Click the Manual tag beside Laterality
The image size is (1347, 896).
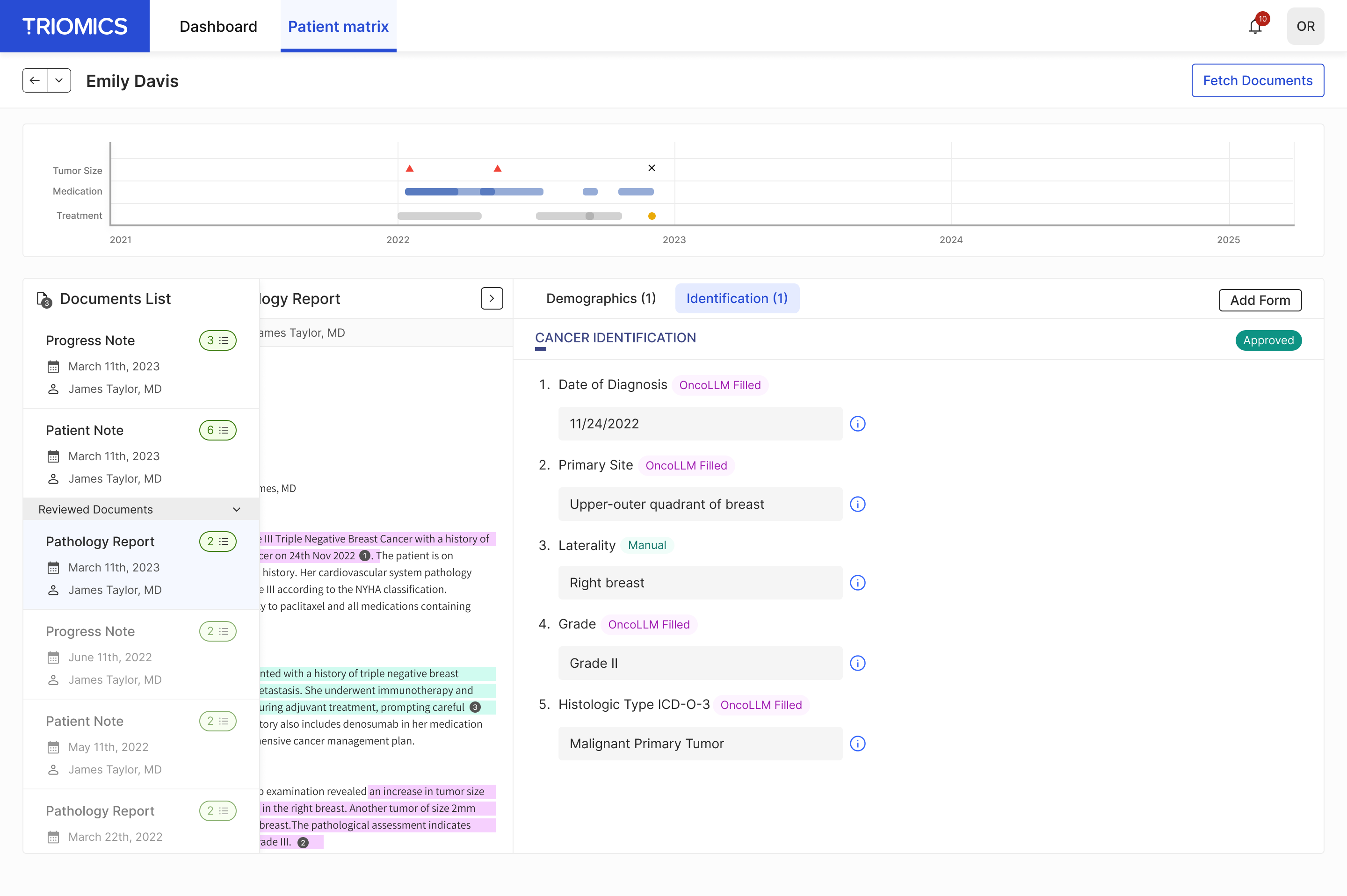pyautogui.click(x=647, y=545)
